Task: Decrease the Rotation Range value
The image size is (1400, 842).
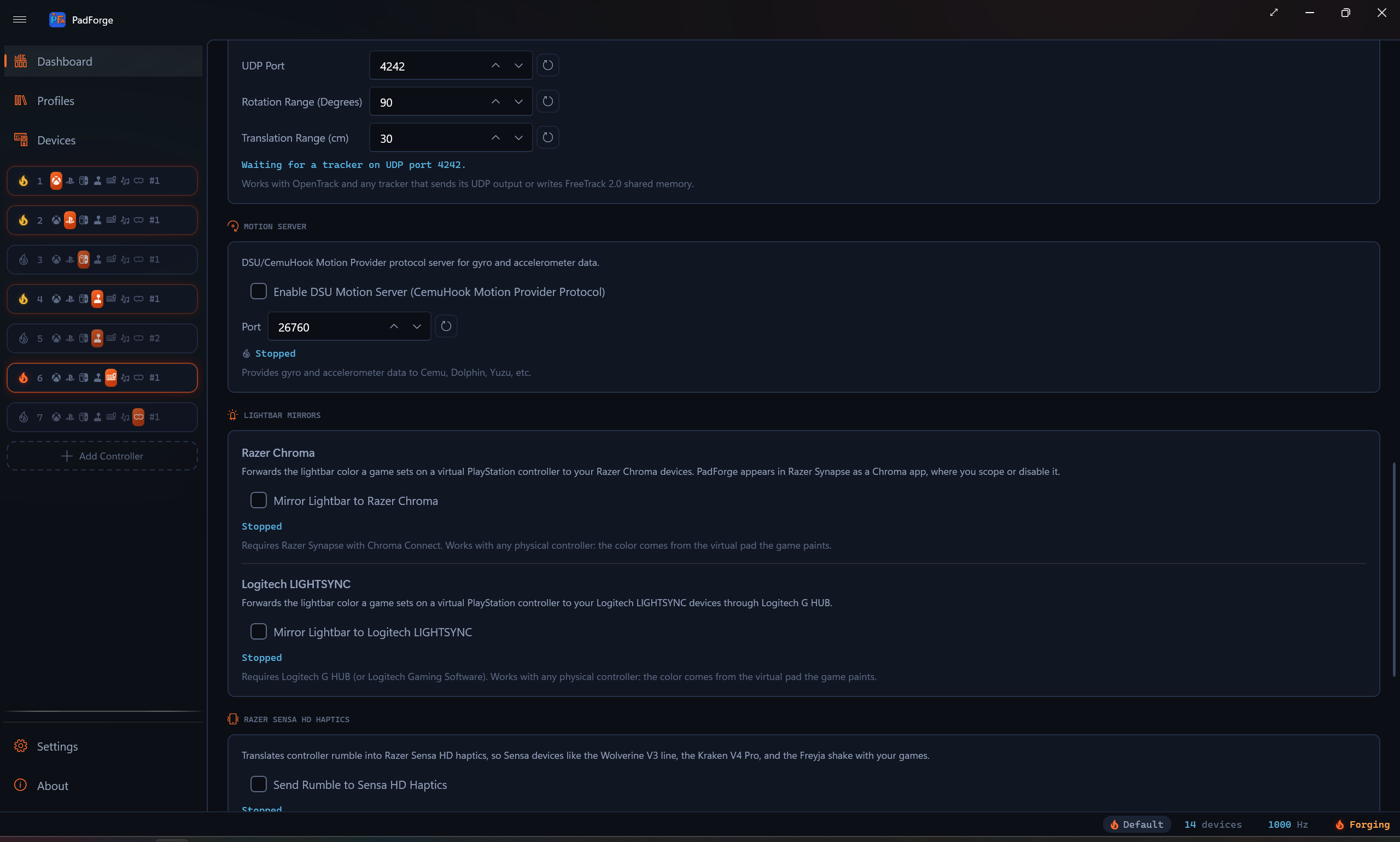Action: click(518, 102)
